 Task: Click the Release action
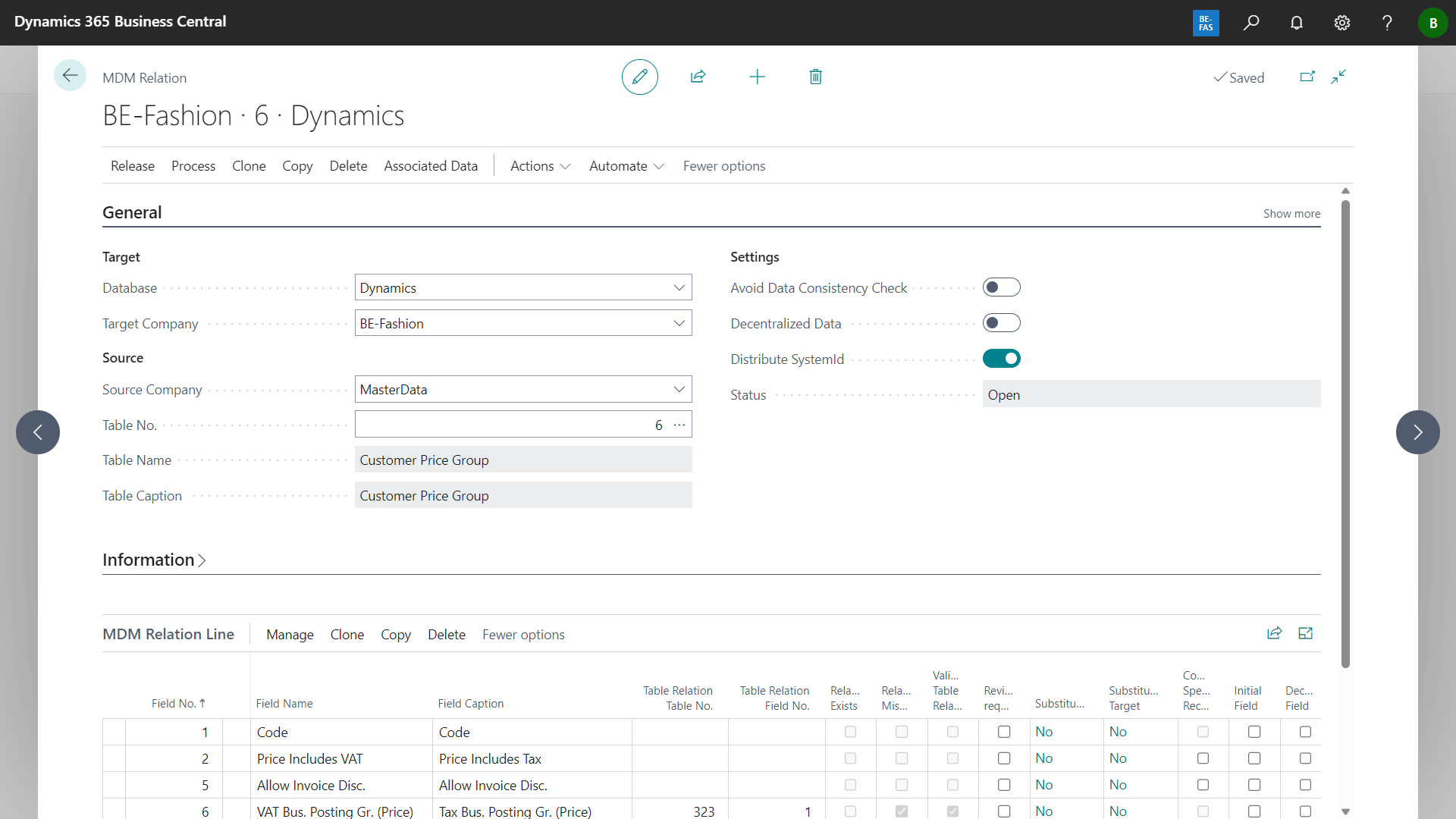pyautogui.click(x=133, y=166)
